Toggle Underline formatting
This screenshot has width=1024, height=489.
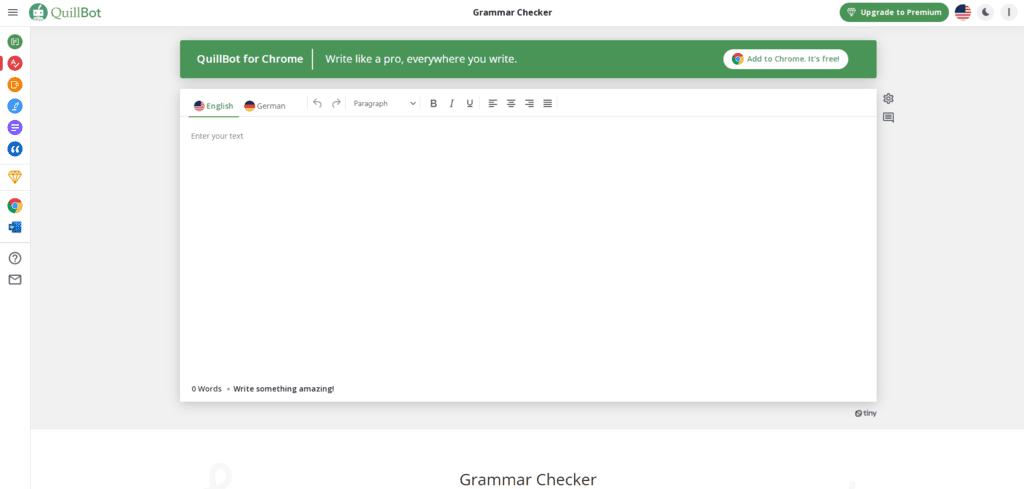470,103
